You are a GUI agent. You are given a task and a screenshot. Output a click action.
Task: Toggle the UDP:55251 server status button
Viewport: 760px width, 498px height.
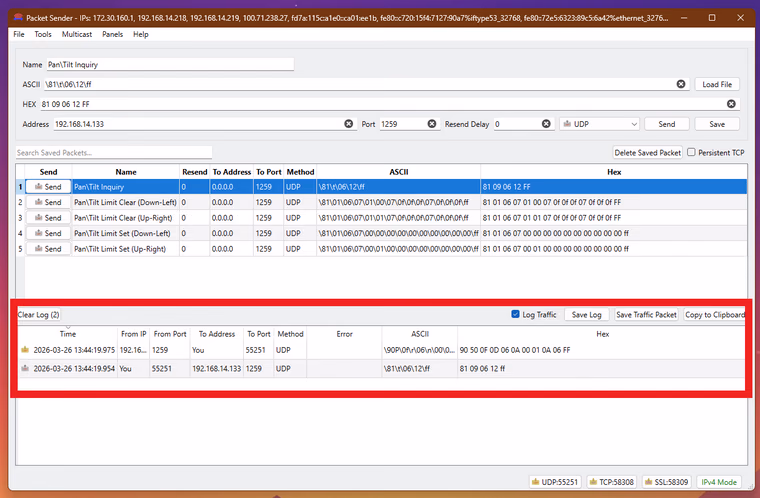point(555,482)
